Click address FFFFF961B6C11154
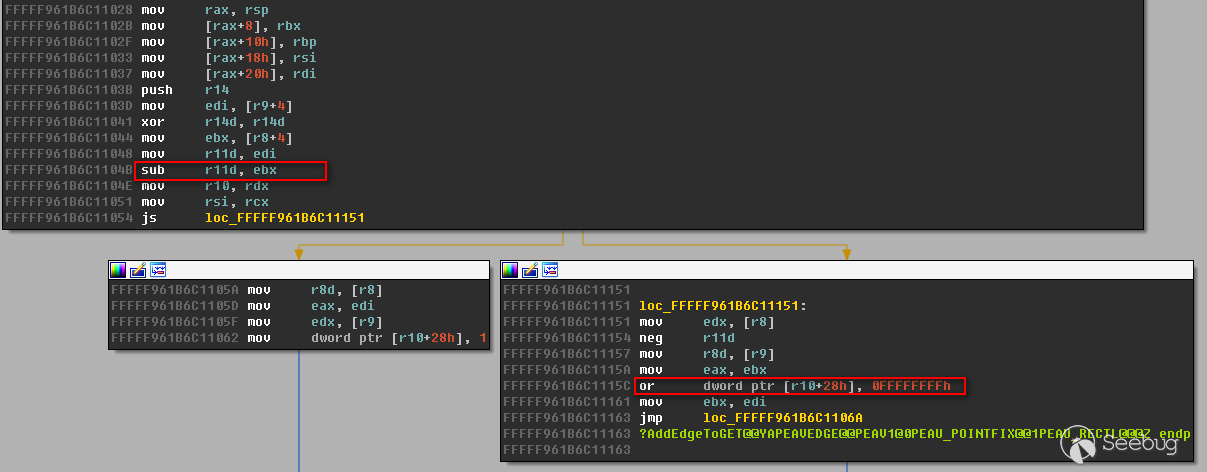The image size is (1207, 472). (x=567, y=338)
